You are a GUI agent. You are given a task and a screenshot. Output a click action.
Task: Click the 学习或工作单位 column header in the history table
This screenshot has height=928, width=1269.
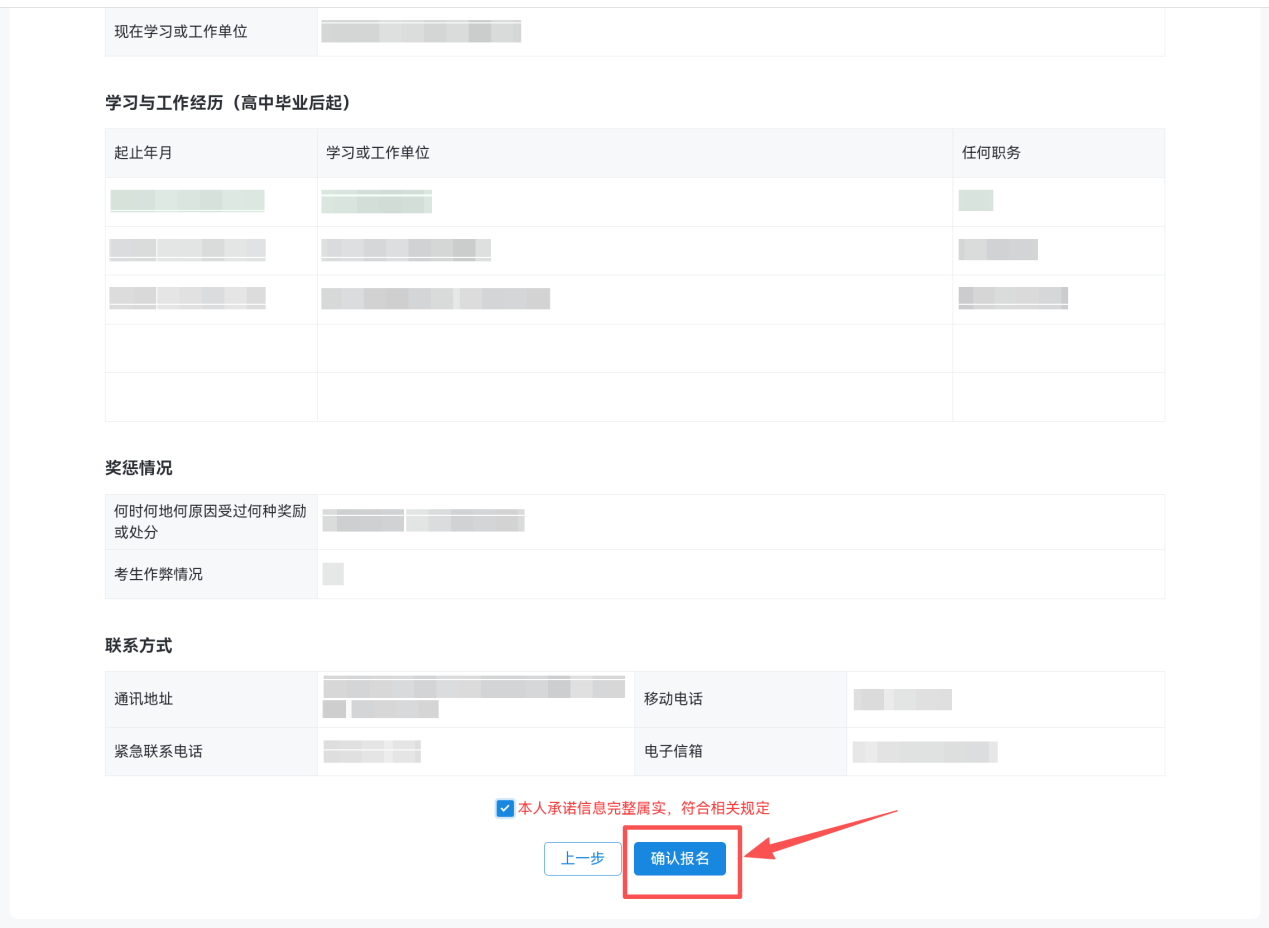tap(378, 153)
